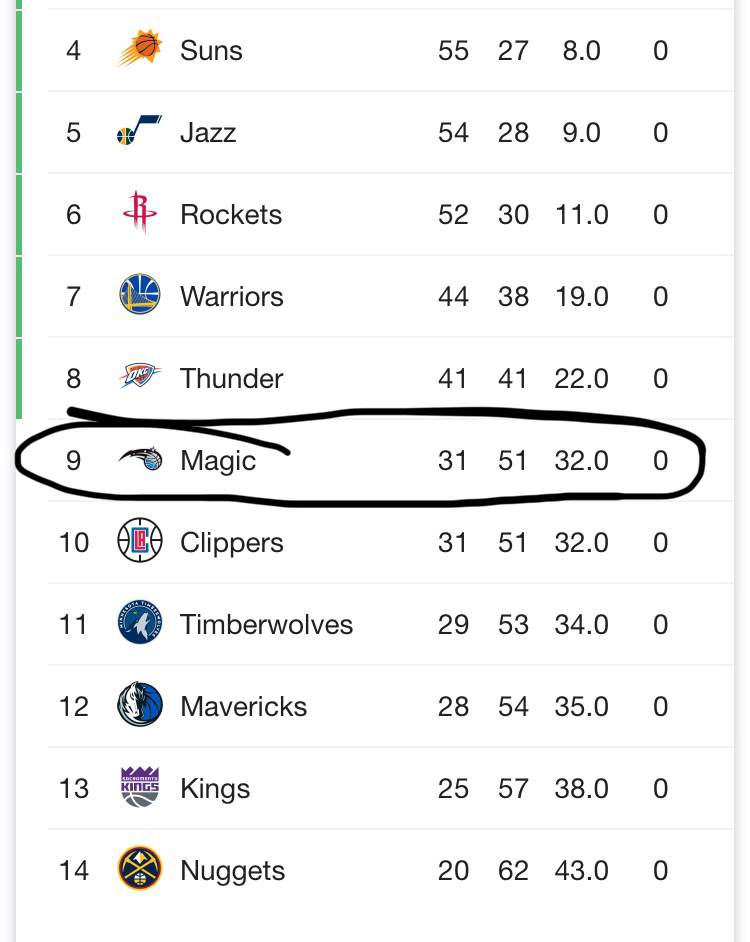
Task: Open the Timberwolves team name link
Action: click(267, 625)
